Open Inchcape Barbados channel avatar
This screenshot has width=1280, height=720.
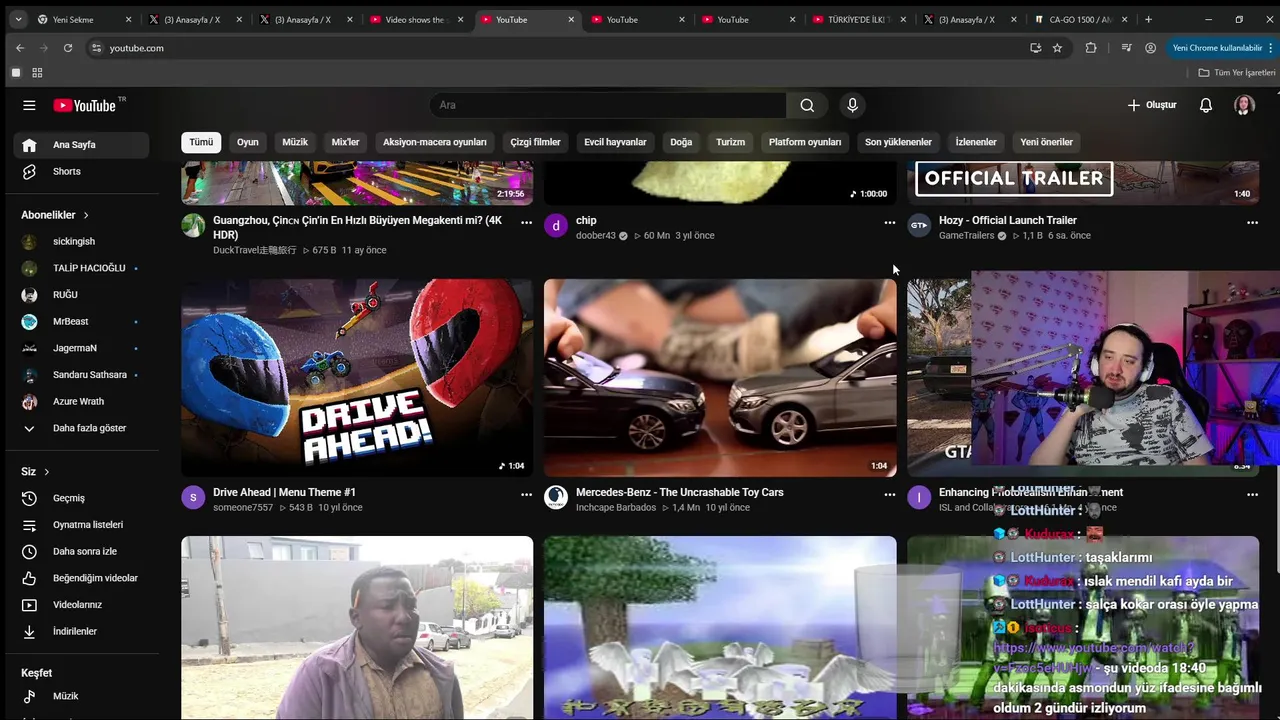coord(556,497)
